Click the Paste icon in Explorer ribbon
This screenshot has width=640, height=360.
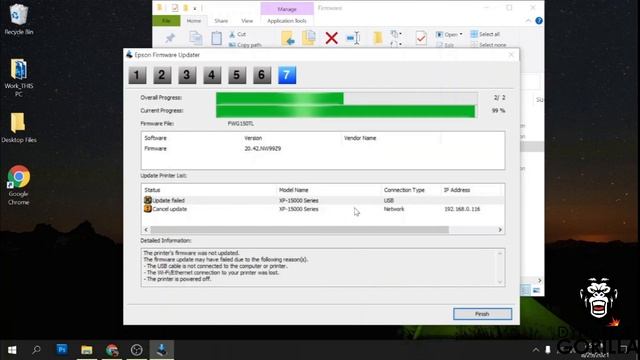tap(216, 38)
